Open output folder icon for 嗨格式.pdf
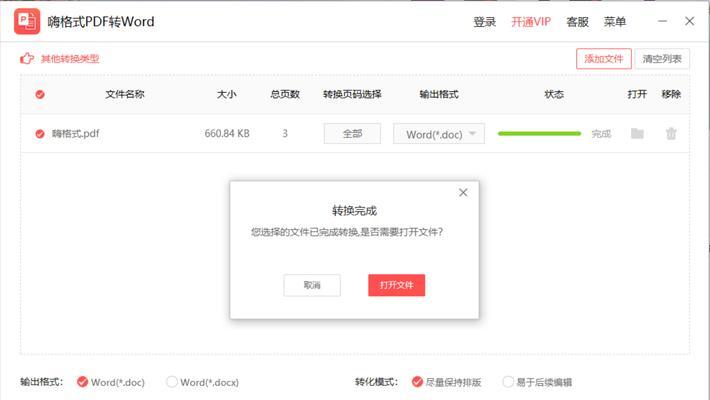Screen dimensions: 710x400 coord(637,133)
